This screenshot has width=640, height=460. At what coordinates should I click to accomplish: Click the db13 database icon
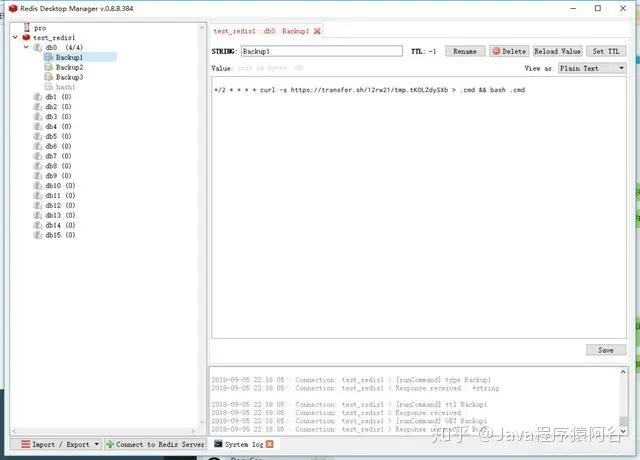tap(38, 215)
